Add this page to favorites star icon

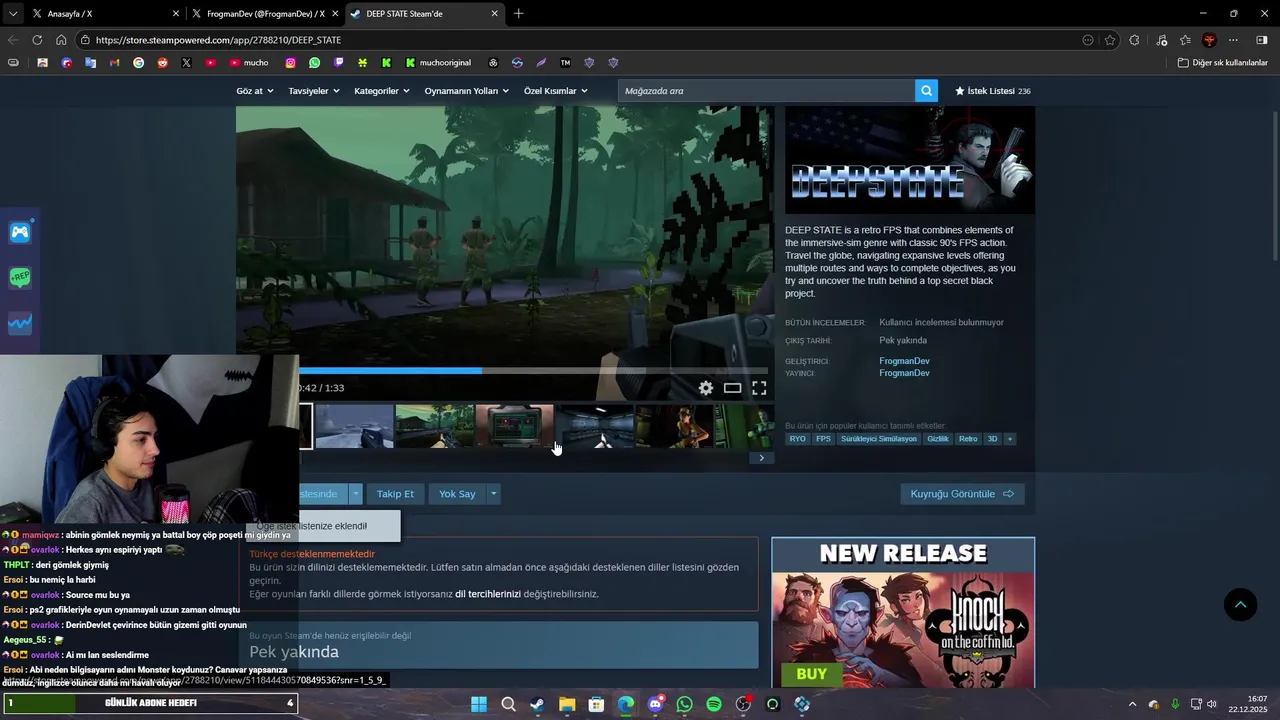[1110, 40]
